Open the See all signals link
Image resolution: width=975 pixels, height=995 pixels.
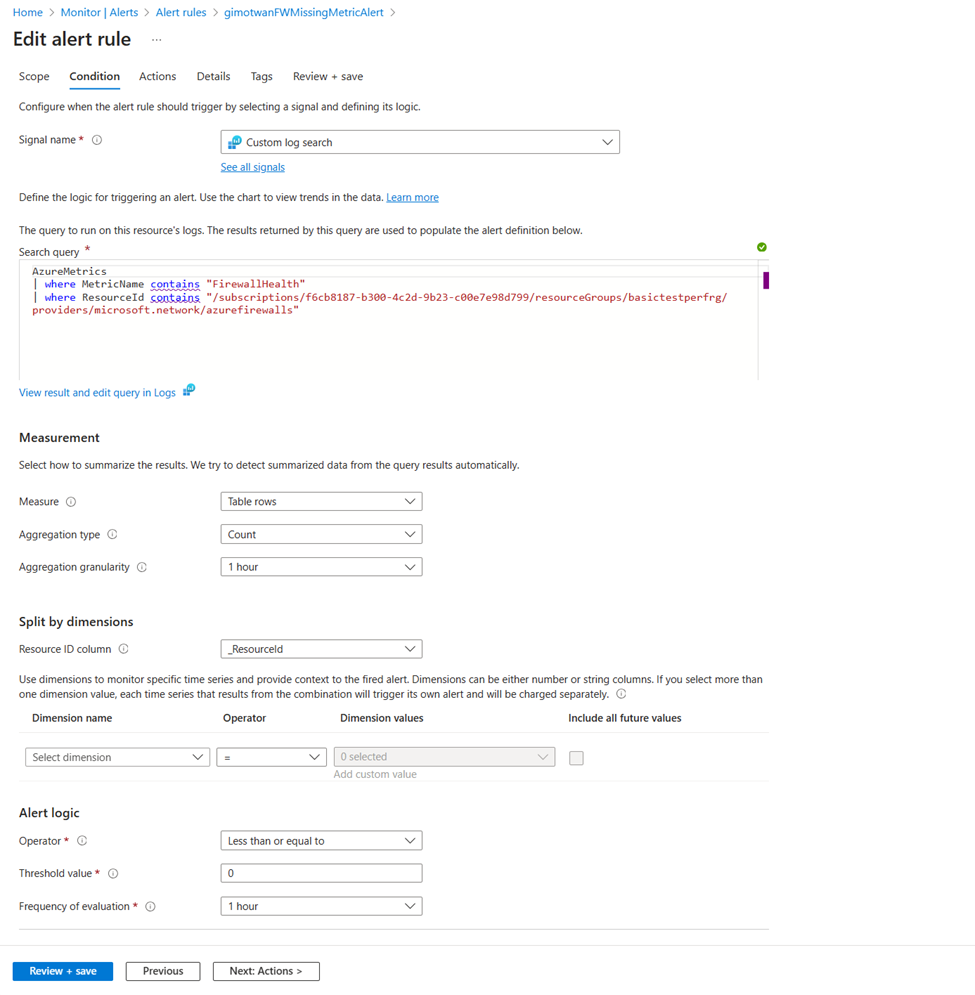tap(253, 167)
